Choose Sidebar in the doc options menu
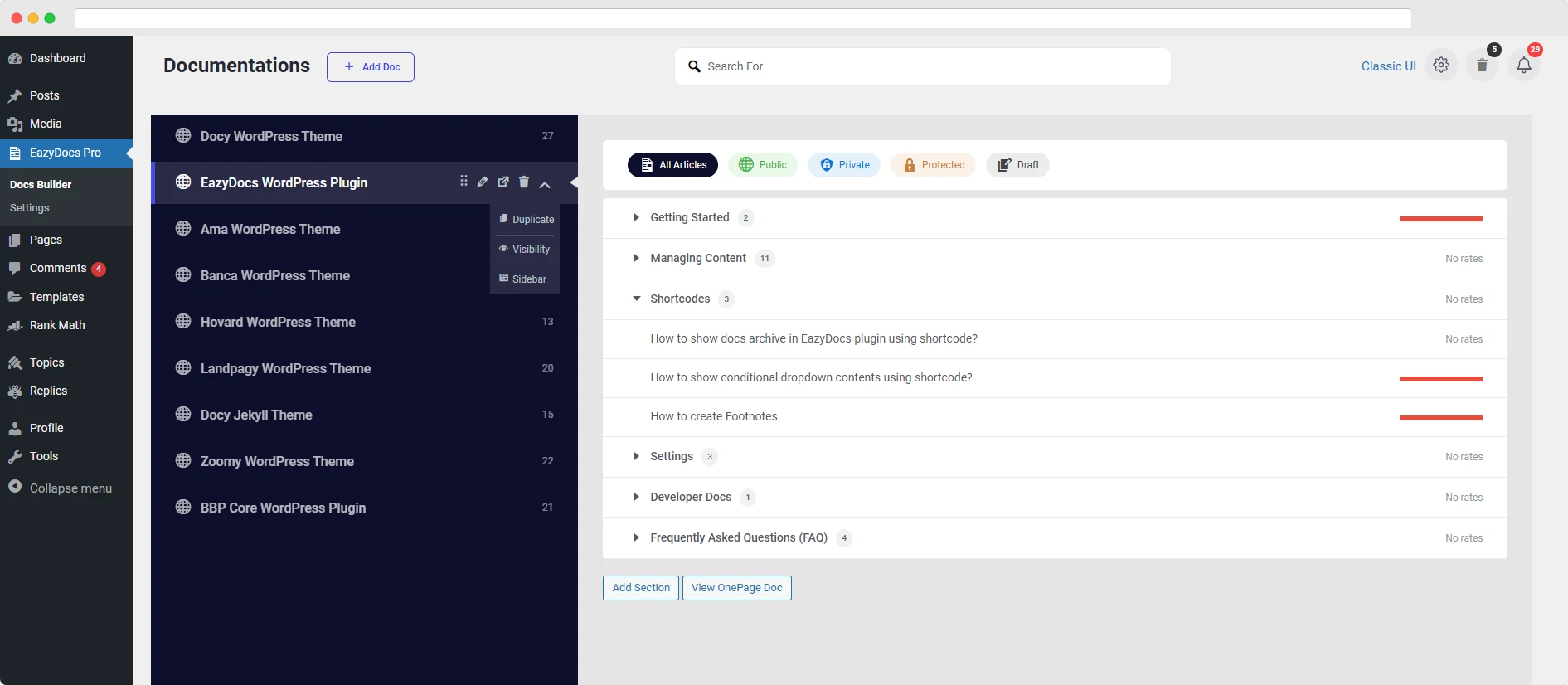This screenshot has height=685, width=1568. (525, 279)
